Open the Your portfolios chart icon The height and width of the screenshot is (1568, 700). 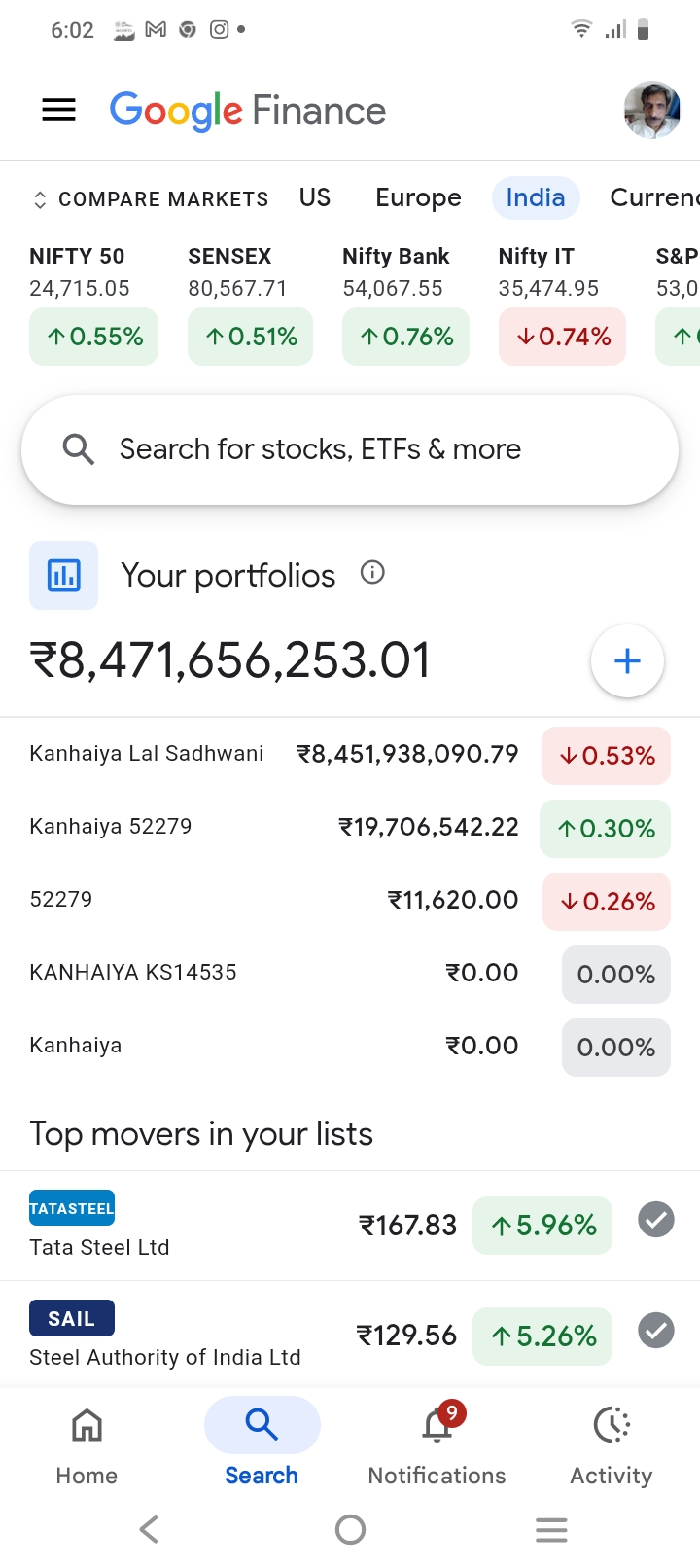tap(63, 575)
